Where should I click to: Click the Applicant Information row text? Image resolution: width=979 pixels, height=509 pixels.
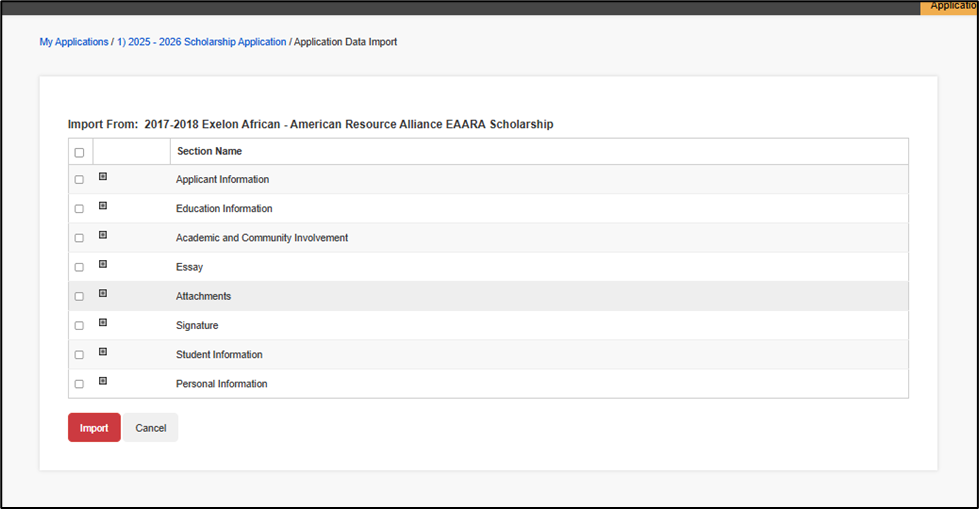point(222,179)
